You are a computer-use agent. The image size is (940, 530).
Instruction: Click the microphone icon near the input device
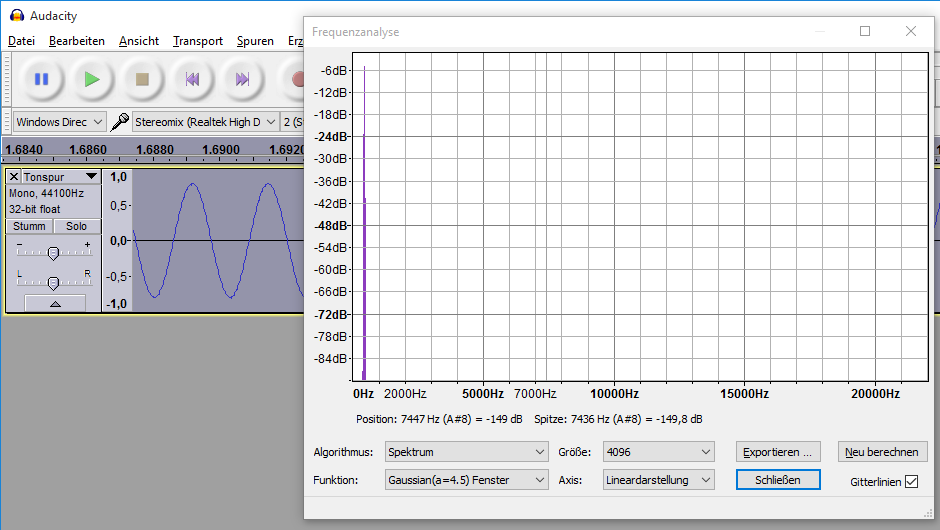pyautogui.click(x=120, y=122)
